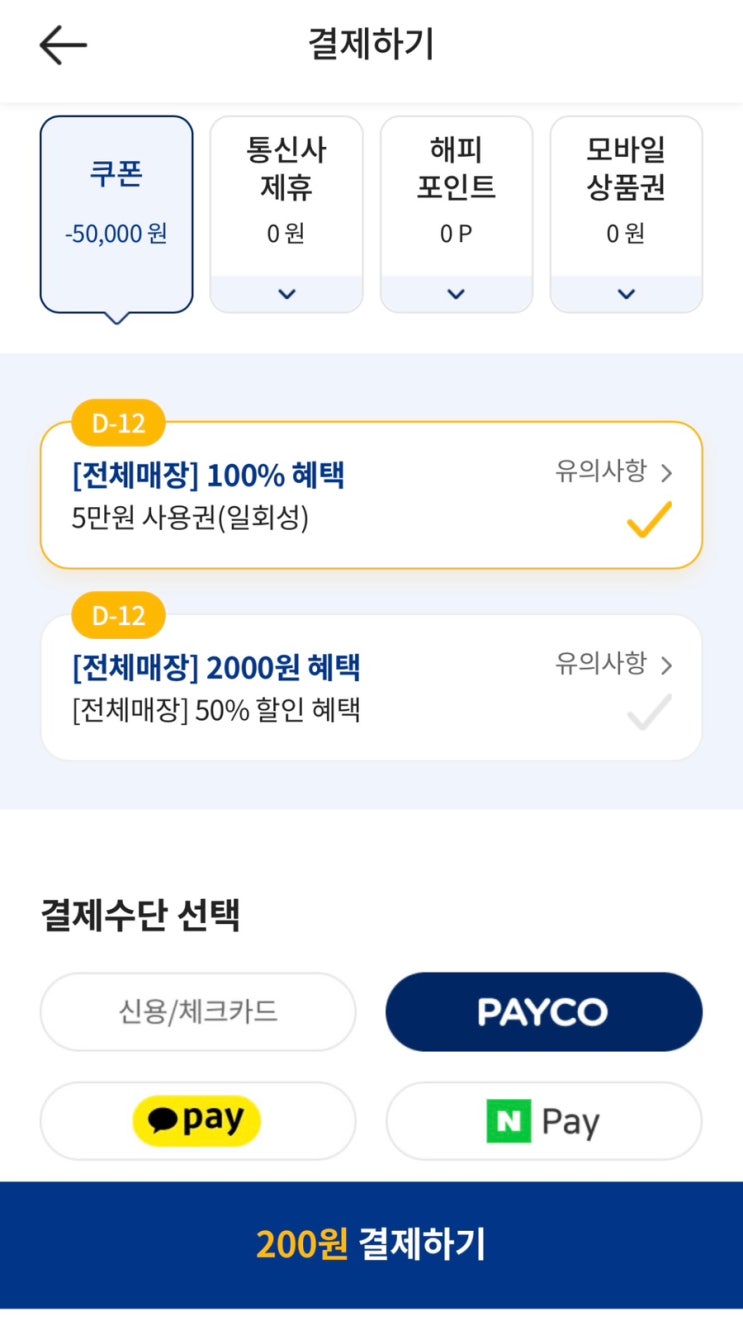The image size is (743, 1321).
Task: Open the 모바일 상품권 tab
Action: click(626, 169)
